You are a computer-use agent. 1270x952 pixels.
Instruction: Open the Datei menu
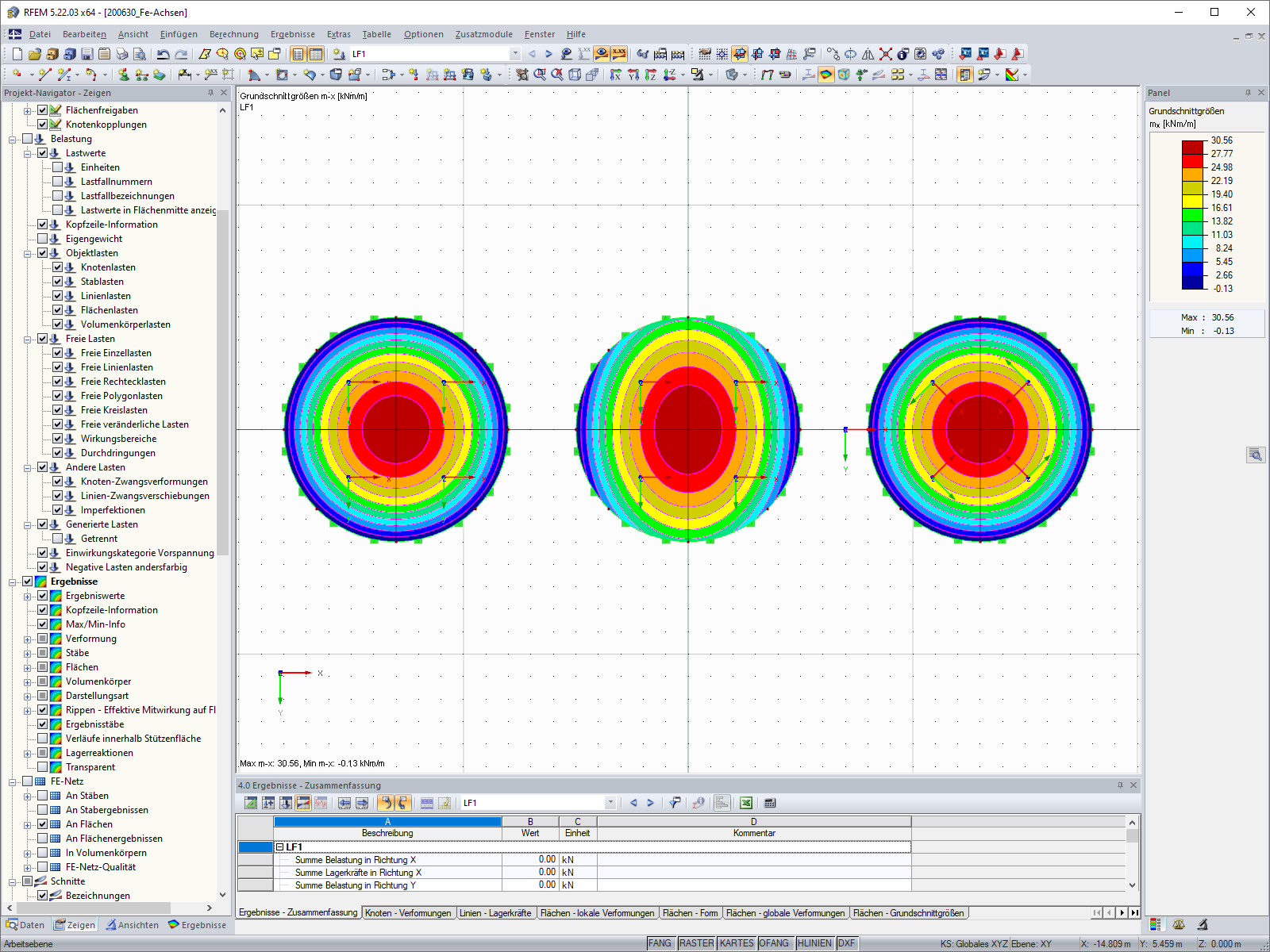tap(40, 34)
